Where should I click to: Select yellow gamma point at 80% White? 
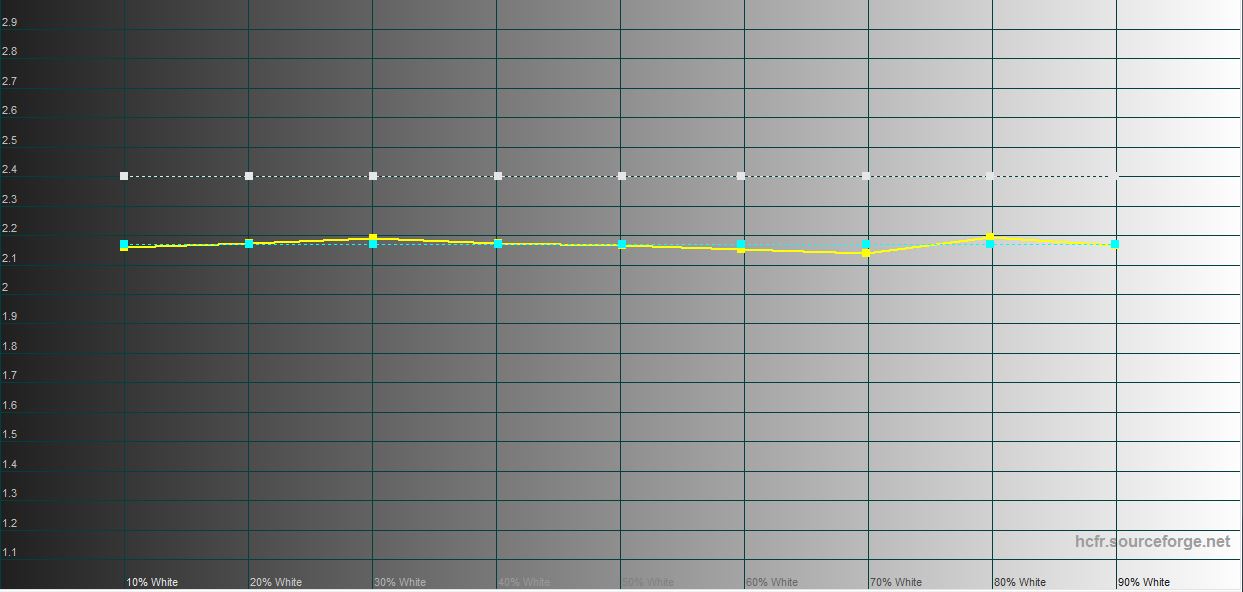tap(990, 237)
